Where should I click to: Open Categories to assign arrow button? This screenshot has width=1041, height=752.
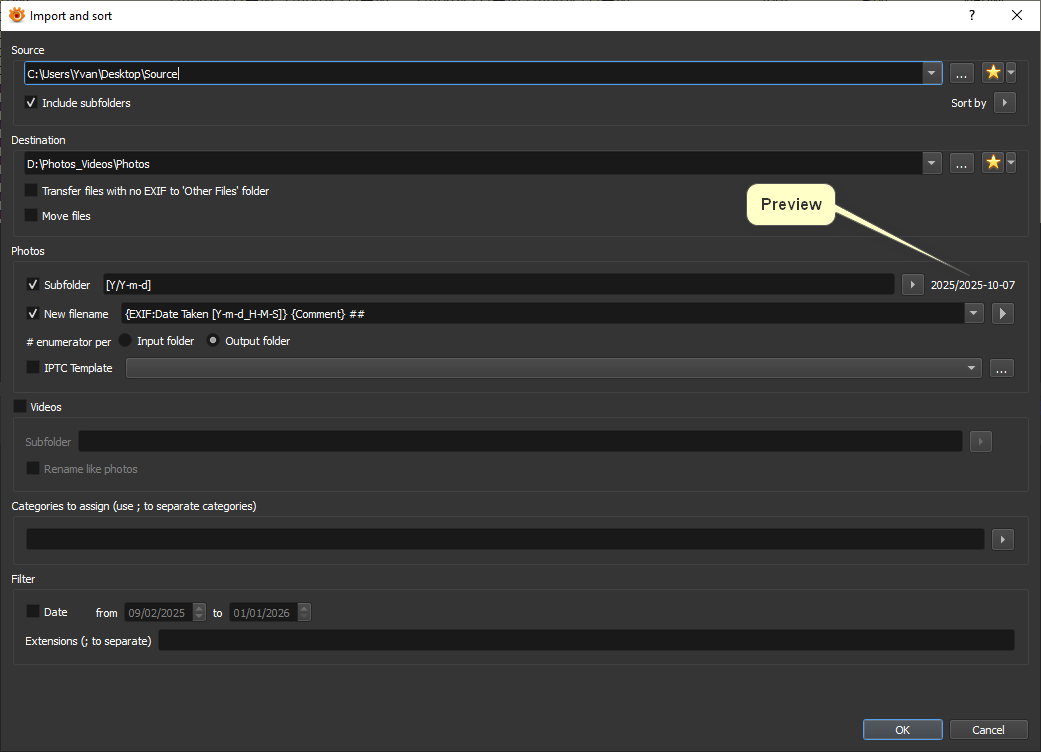pos(1002,540)
